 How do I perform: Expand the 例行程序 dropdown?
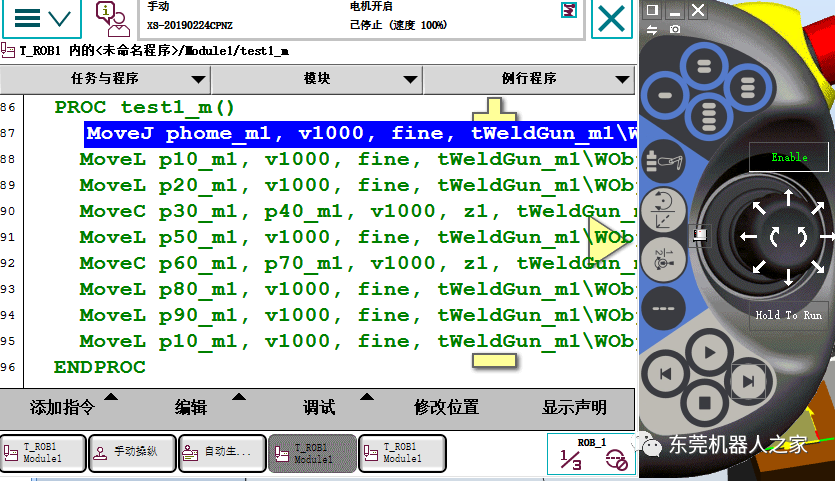click(529, 79)
